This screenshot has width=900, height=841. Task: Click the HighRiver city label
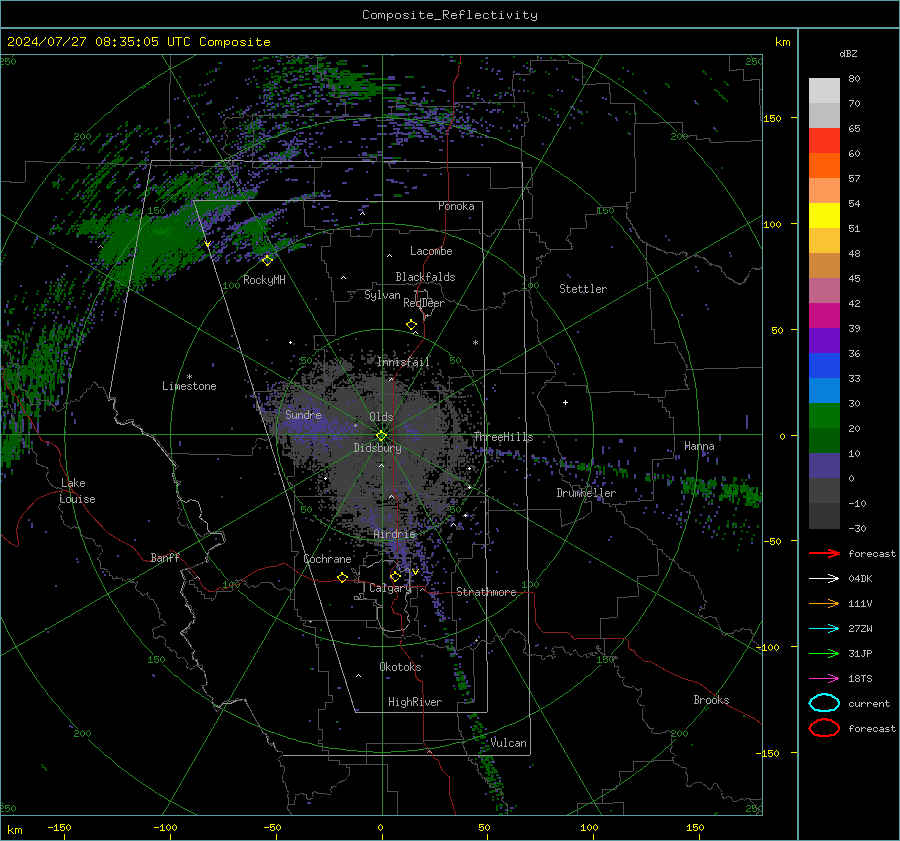[414, 702]
